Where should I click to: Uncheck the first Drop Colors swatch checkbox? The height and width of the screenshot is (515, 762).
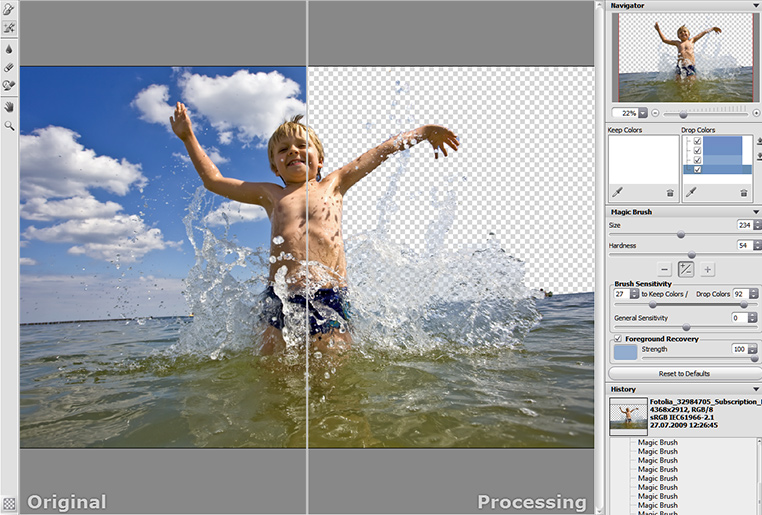(697, 141)
